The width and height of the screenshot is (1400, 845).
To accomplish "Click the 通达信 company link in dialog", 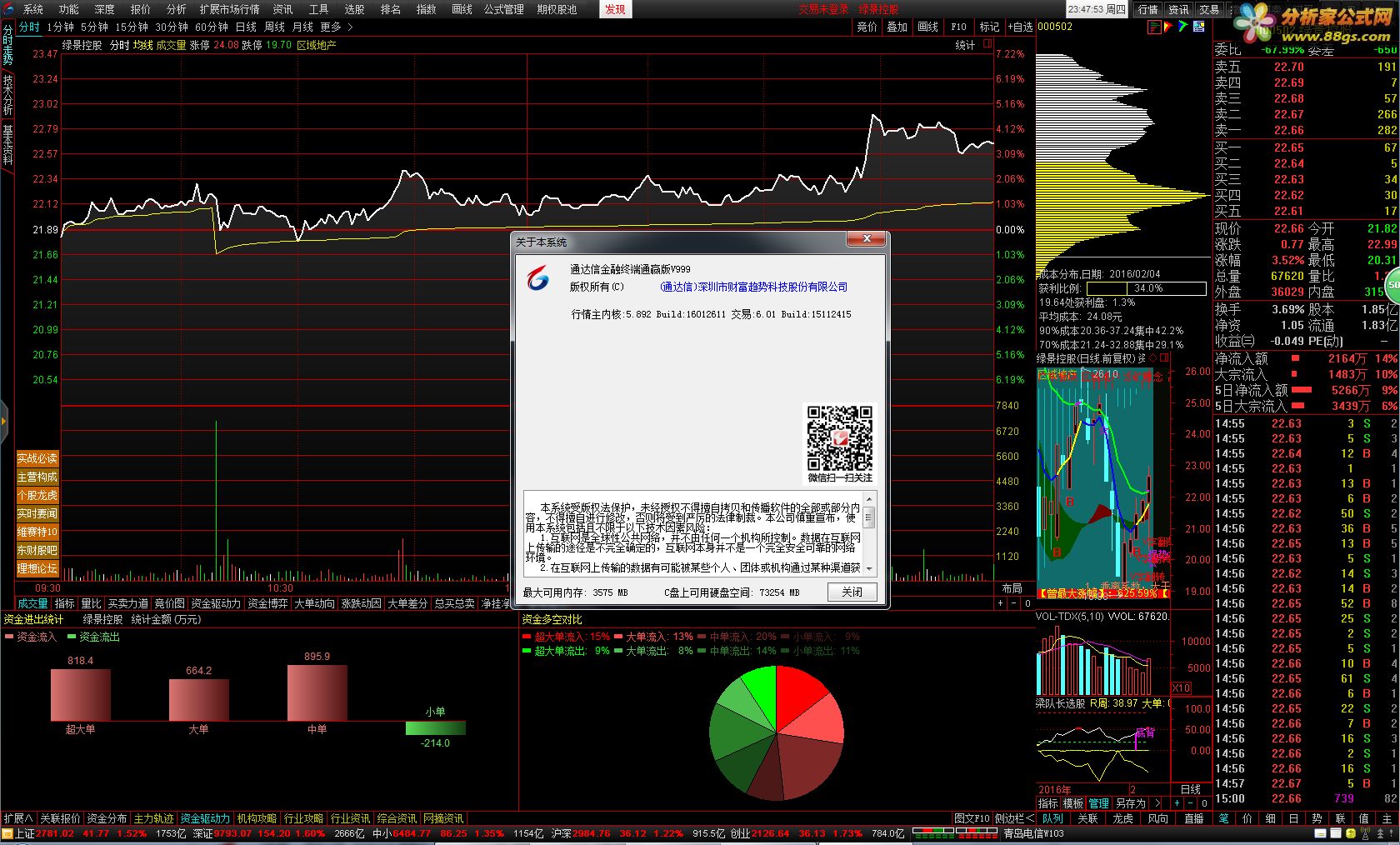I will [753, 287].
